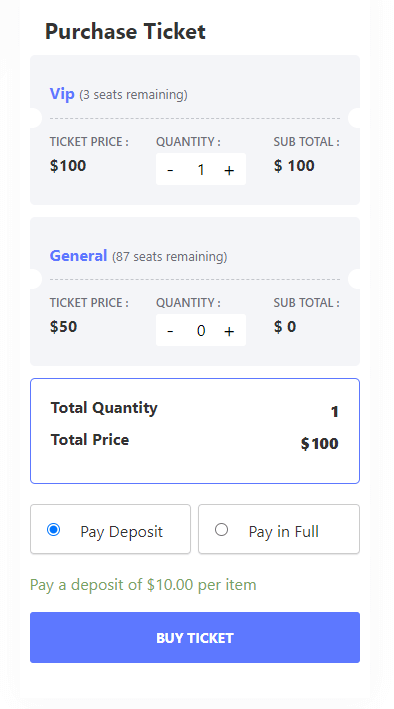Click the Purchase Ticket page heading
The width and height of the screenshot is (394, 709).
click(x=125, y=32)
